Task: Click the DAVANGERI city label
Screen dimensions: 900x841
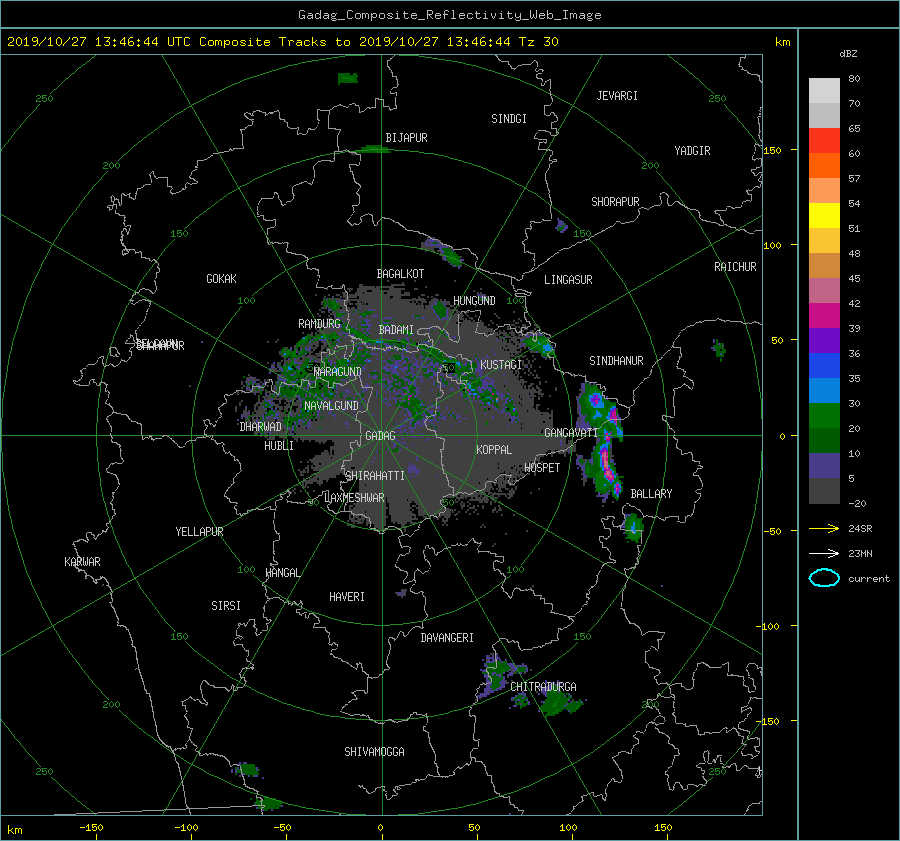Action: pyautogui.click(x=447, y=638)
